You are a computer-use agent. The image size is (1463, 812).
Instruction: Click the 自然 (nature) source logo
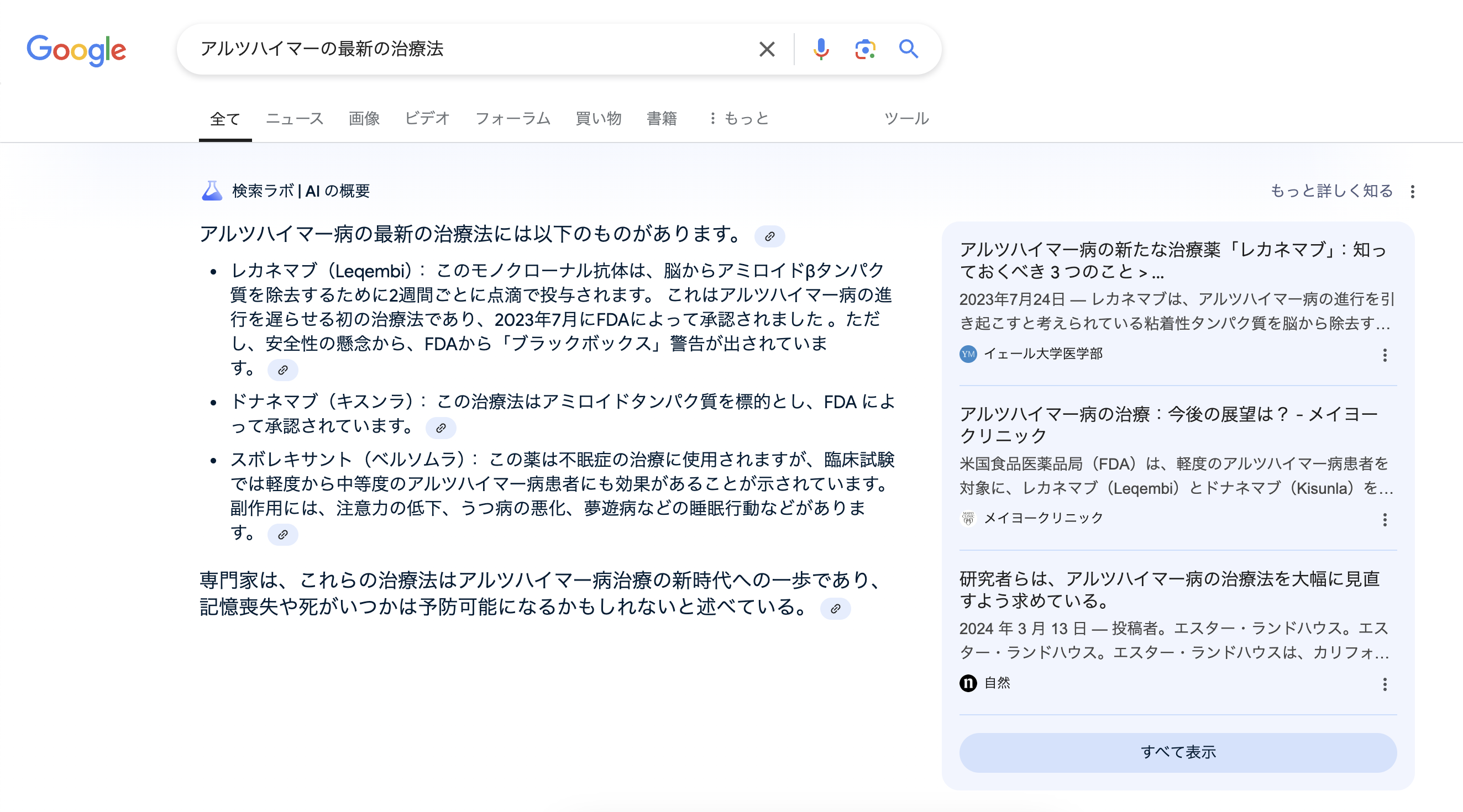click(x=968, y=683)
